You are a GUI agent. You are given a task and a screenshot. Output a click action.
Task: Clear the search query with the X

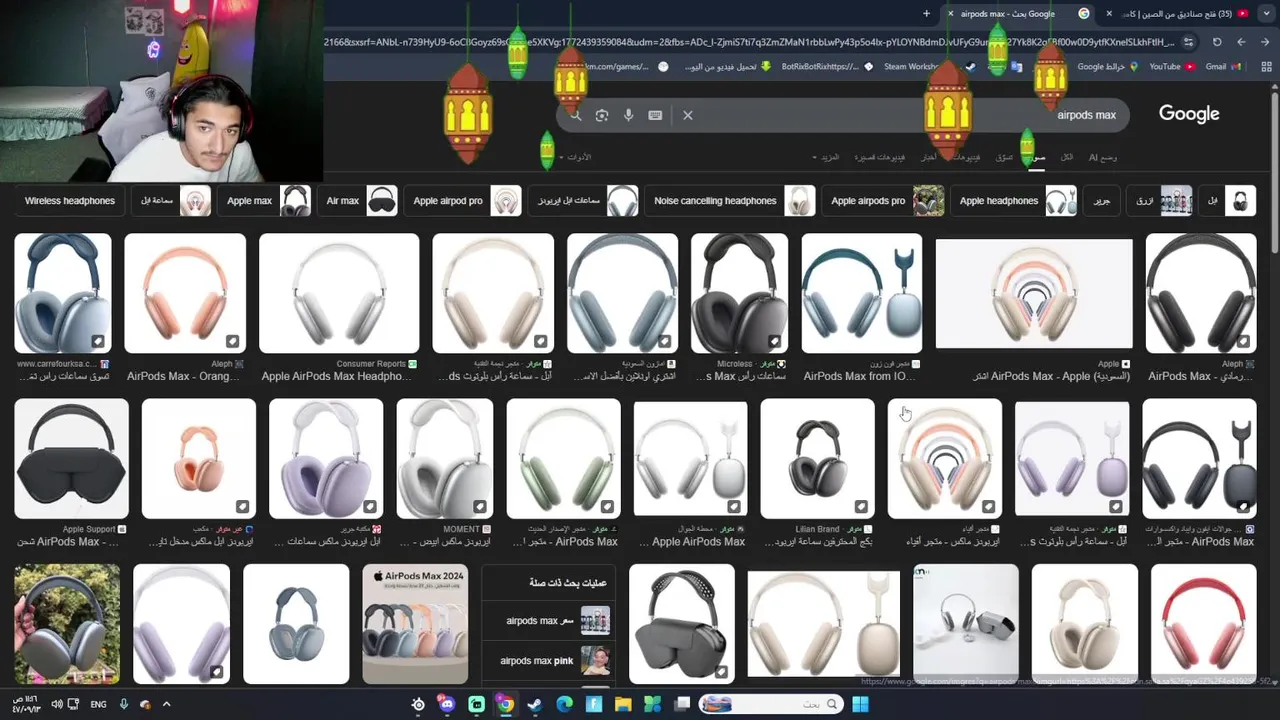point(688,115)
